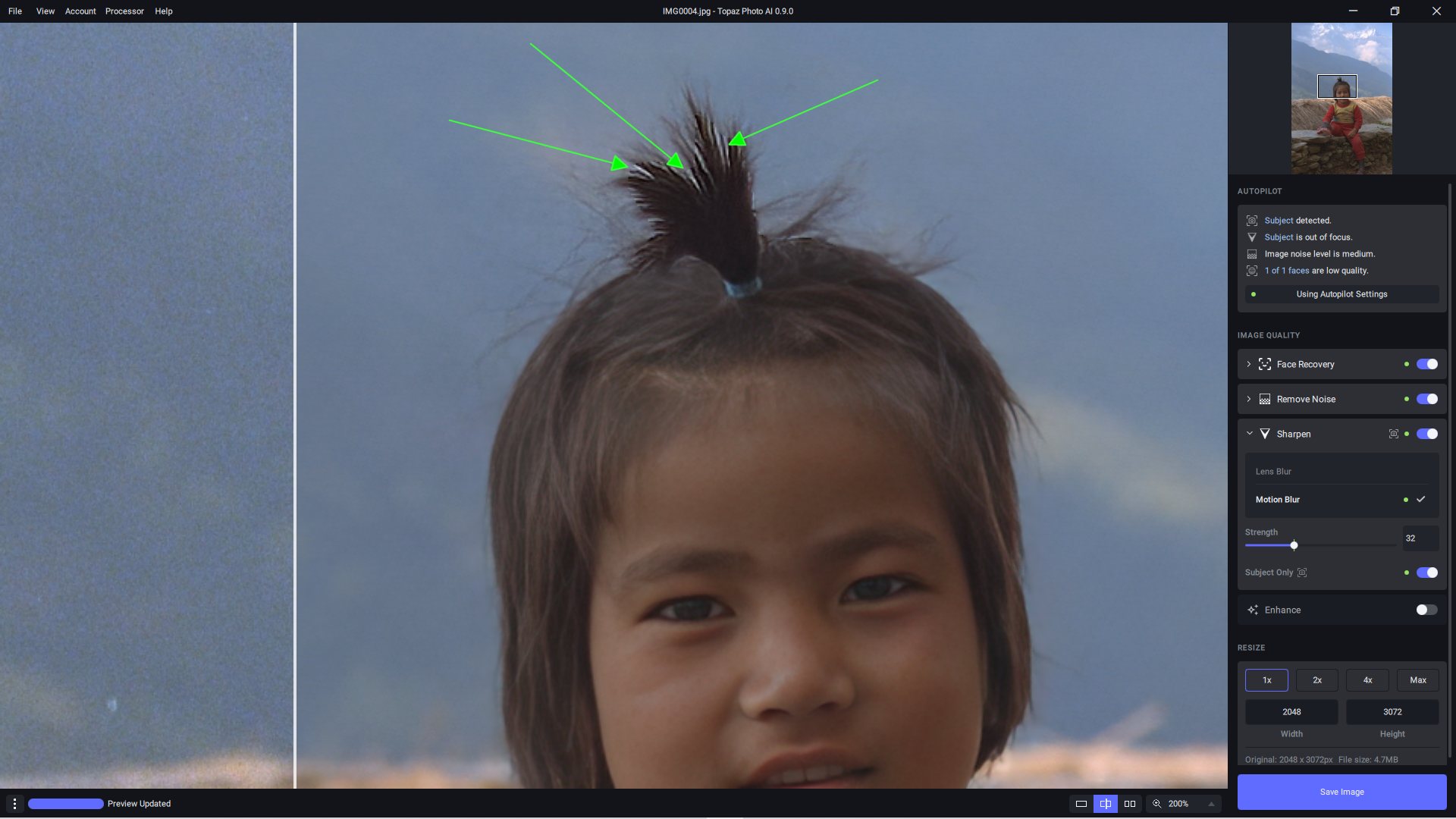1456x819 pixels.
Task: Open the View menu
Action: tap(45, 11)
